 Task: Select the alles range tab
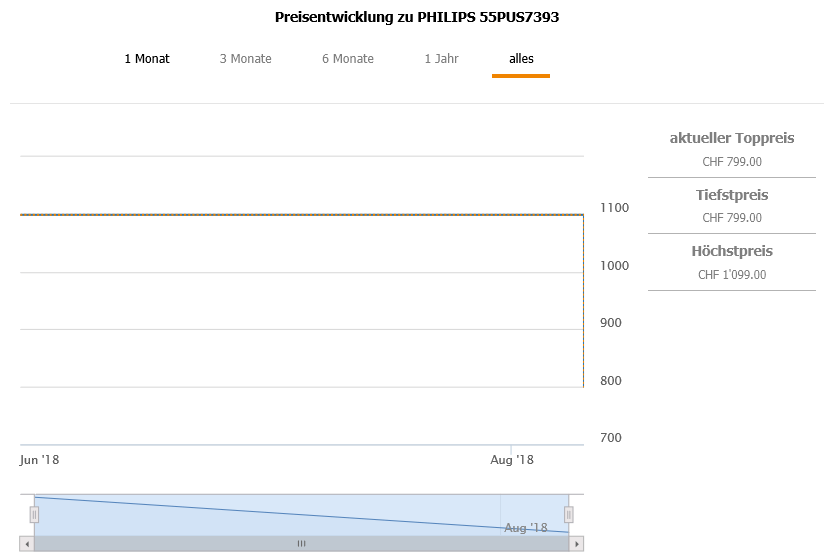(521, 59)
